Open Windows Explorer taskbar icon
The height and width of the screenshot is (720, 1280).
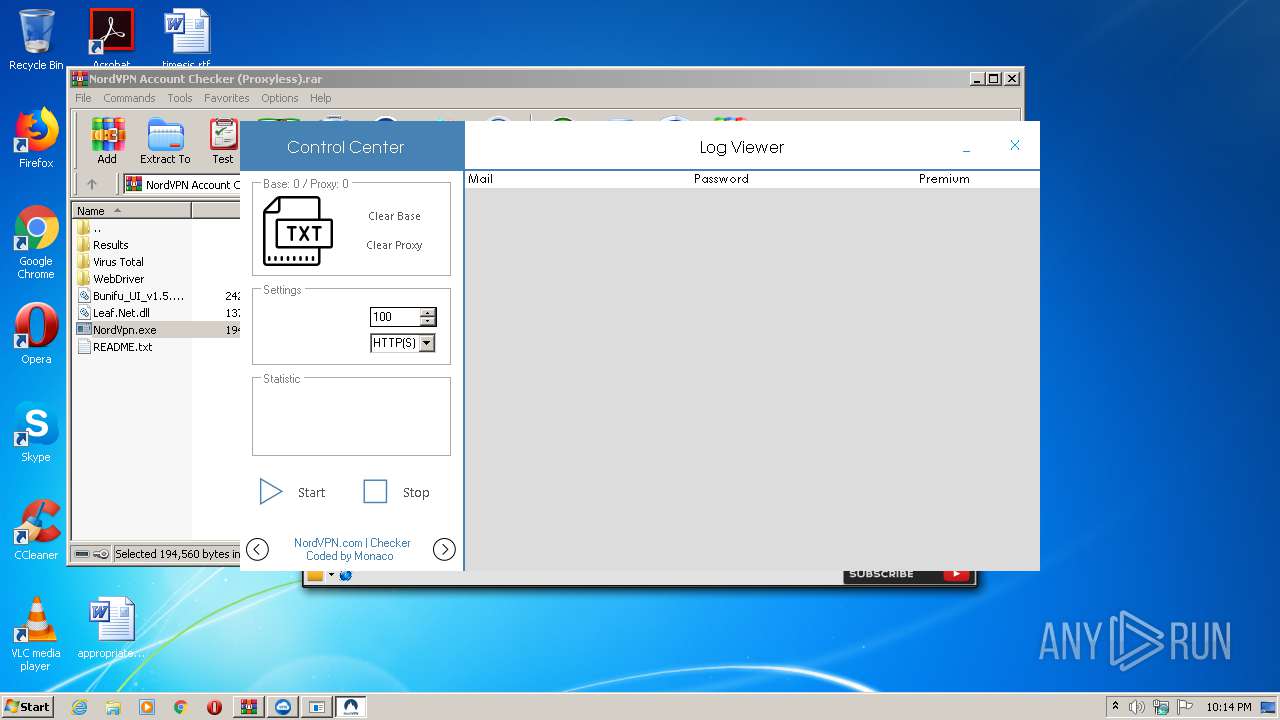pyautogui.click(x=113, y=707)
